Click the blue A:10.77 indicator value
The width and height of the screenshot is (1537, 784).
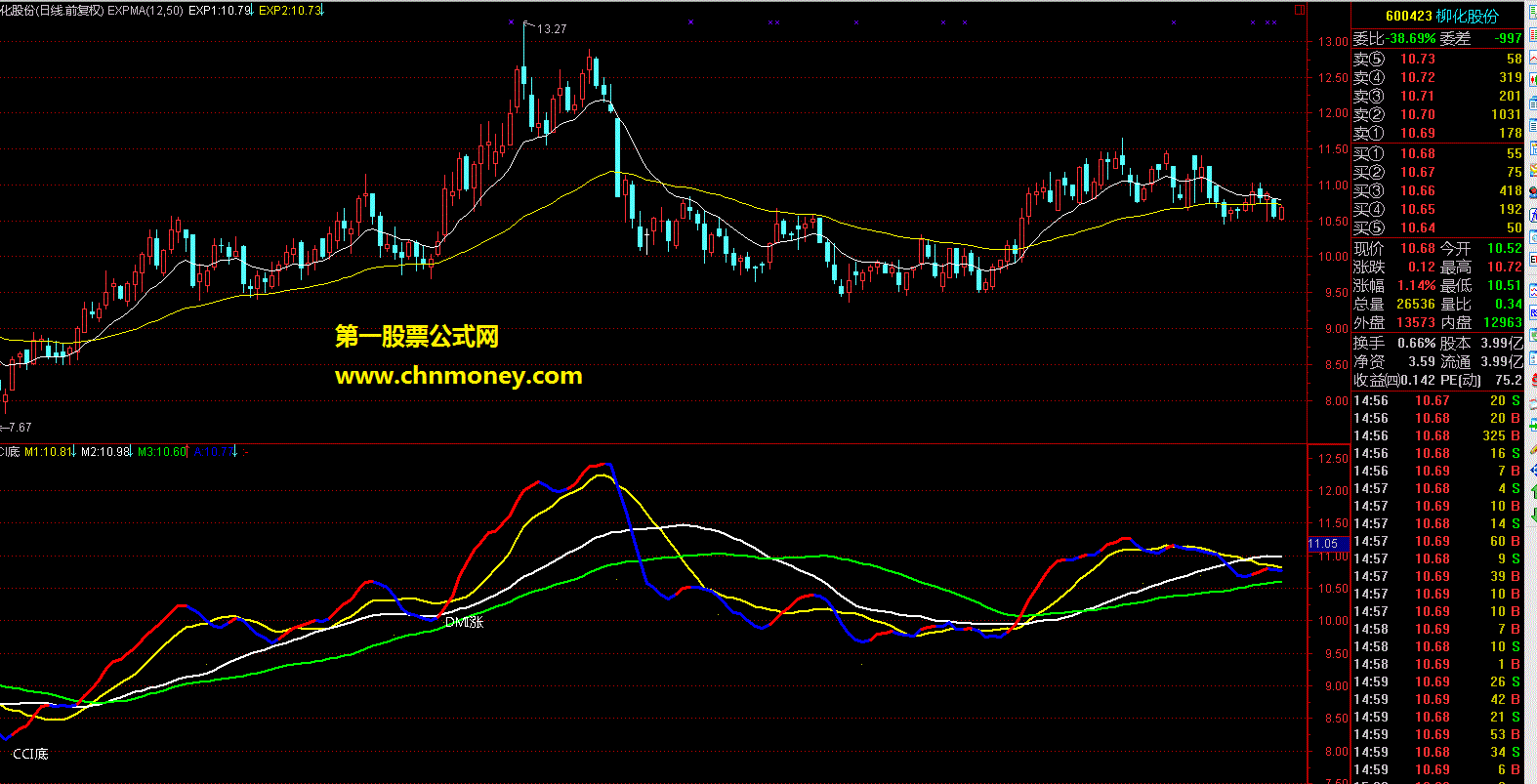click(215, 452)
